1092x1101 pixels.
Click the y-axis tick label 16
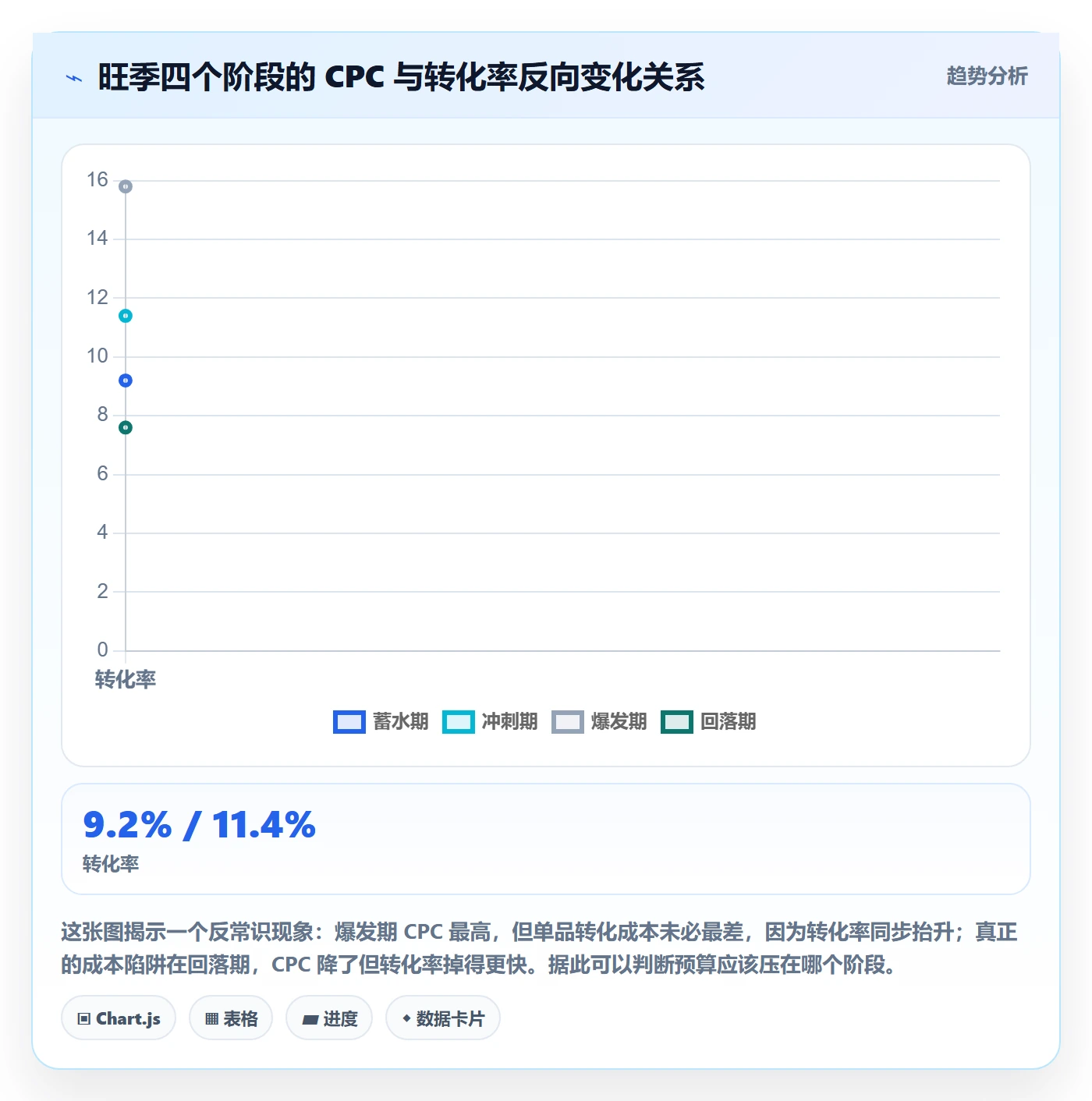(97, 180)
